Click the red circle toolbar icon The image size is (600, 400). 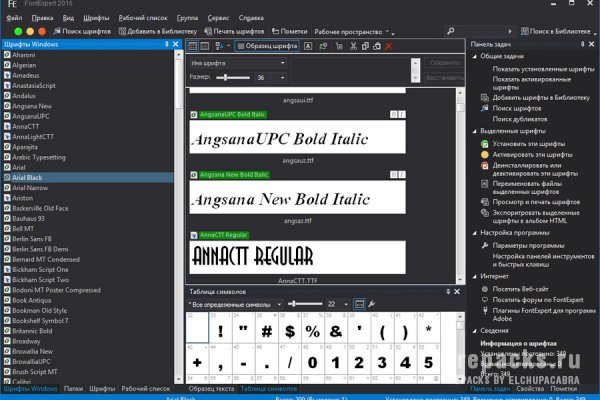tap(42, 31)
